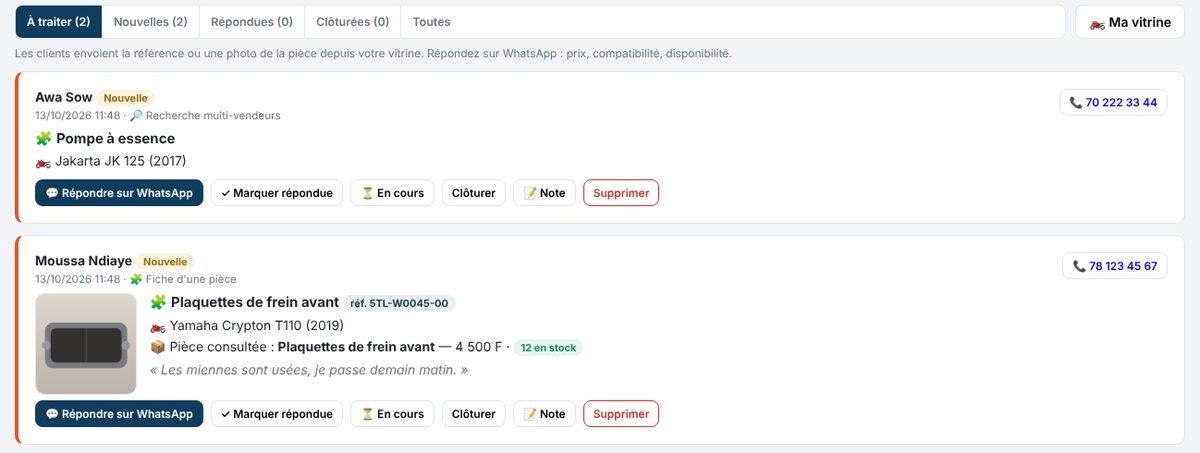Set Moussa Ndiaye's request to En cours

[x=392, y=414]
